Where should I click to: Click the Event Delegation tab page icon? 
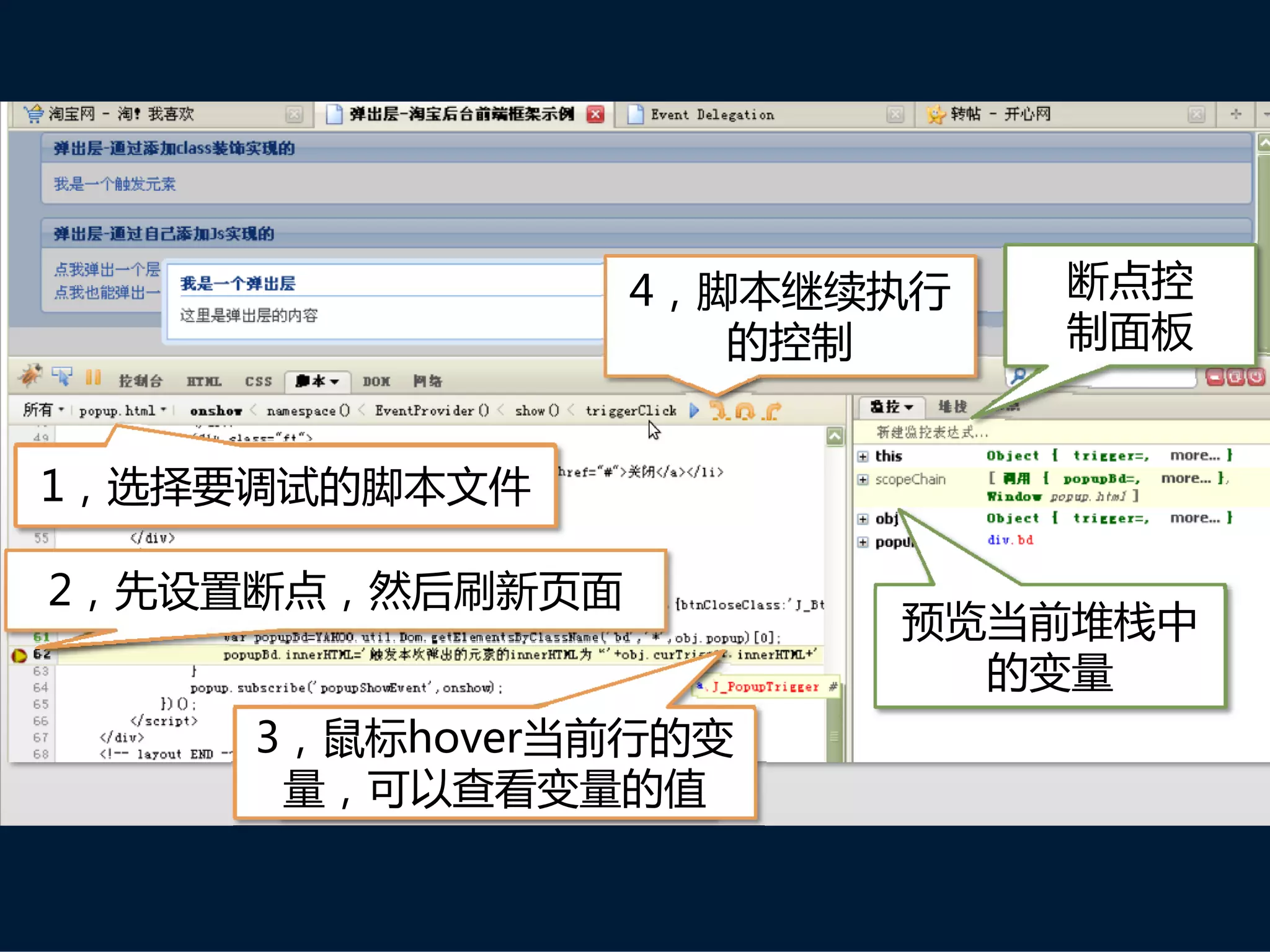point(635,115)
